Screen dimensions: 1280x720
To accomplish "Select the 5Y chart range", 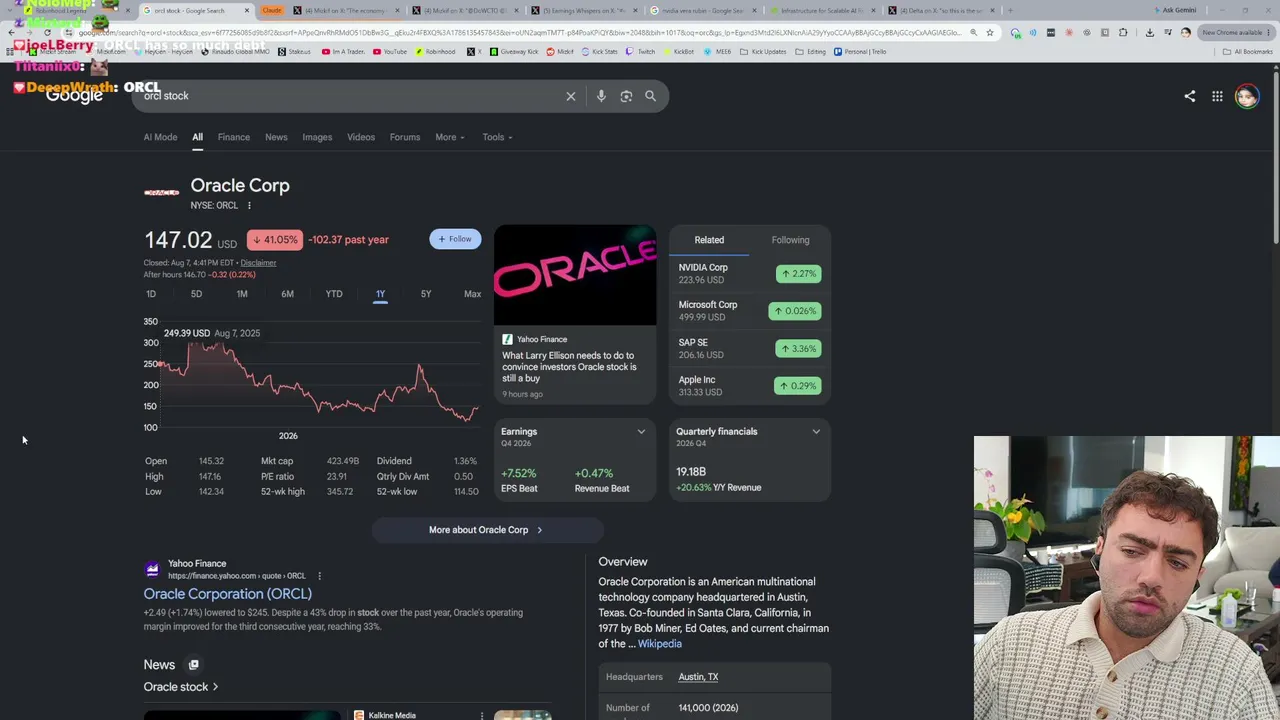I will click(x=426, y=294).
